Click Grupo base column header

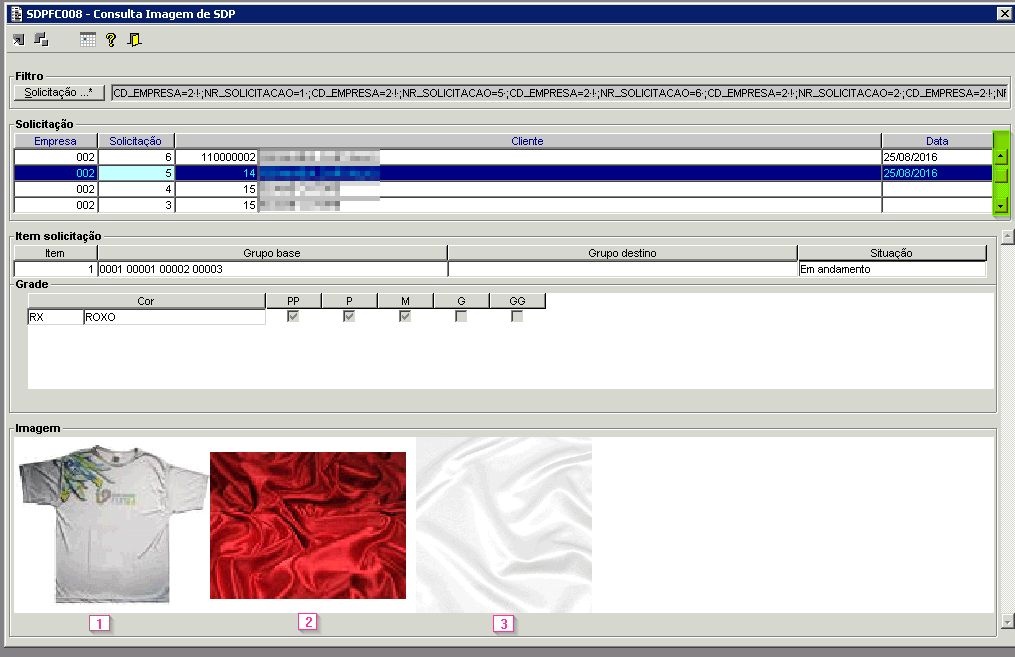point(272,253)
